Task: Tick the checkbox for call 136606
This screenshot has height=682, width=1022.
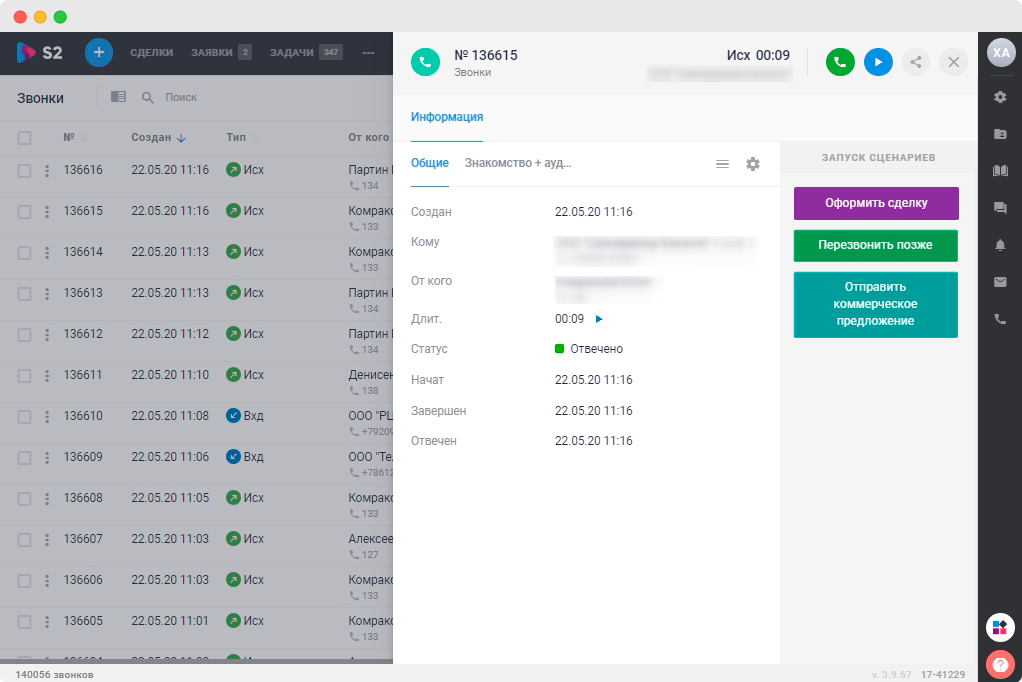Action: 24,581
